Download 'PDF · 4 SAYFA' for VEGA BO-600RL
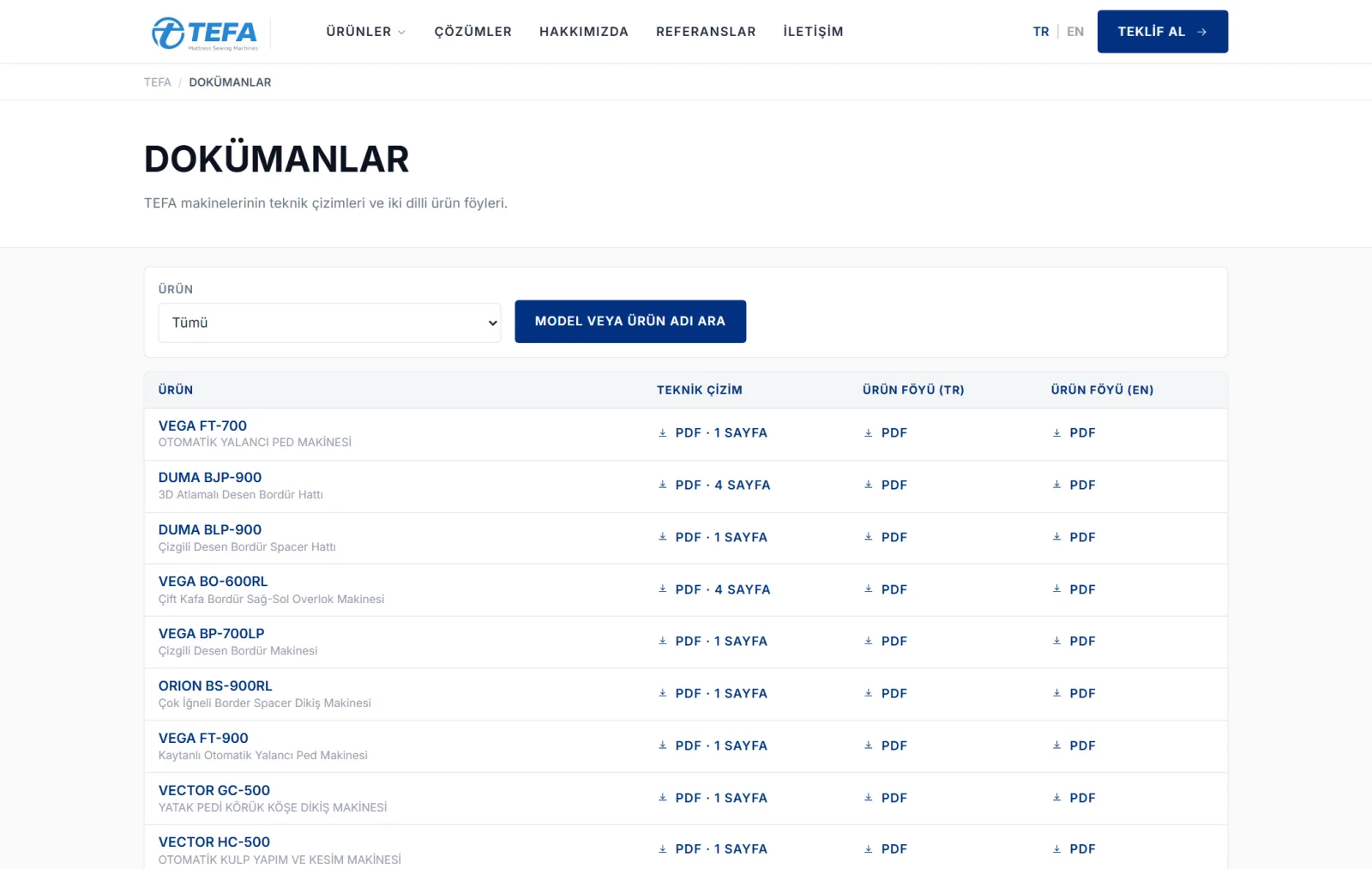This screenshot has width=1372, height=869. click(714, 589)
